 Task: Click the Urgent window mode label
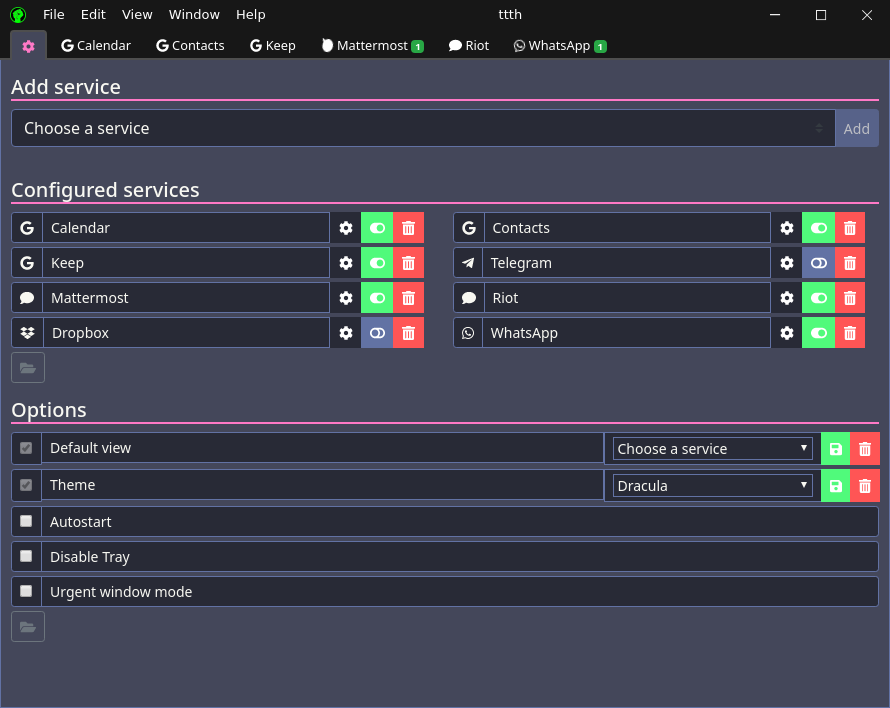pos(121,592)
